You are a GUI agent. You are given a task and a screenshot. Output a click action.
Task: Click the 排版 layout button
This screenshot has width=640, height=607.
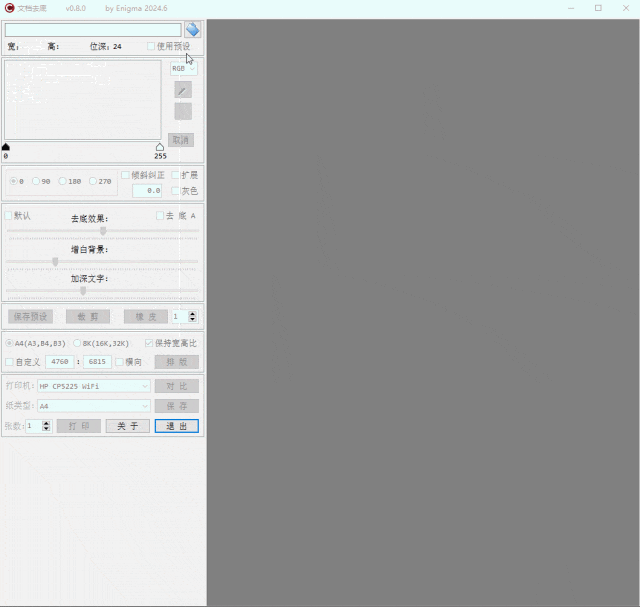(x=177, y=362)
